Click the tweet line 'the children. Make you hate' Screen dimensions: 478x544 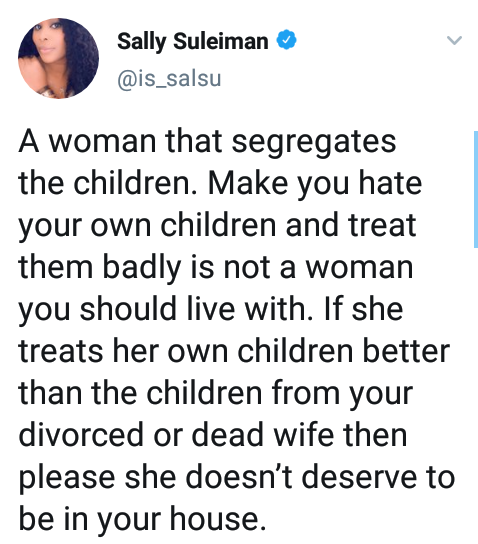pos(220,184)
